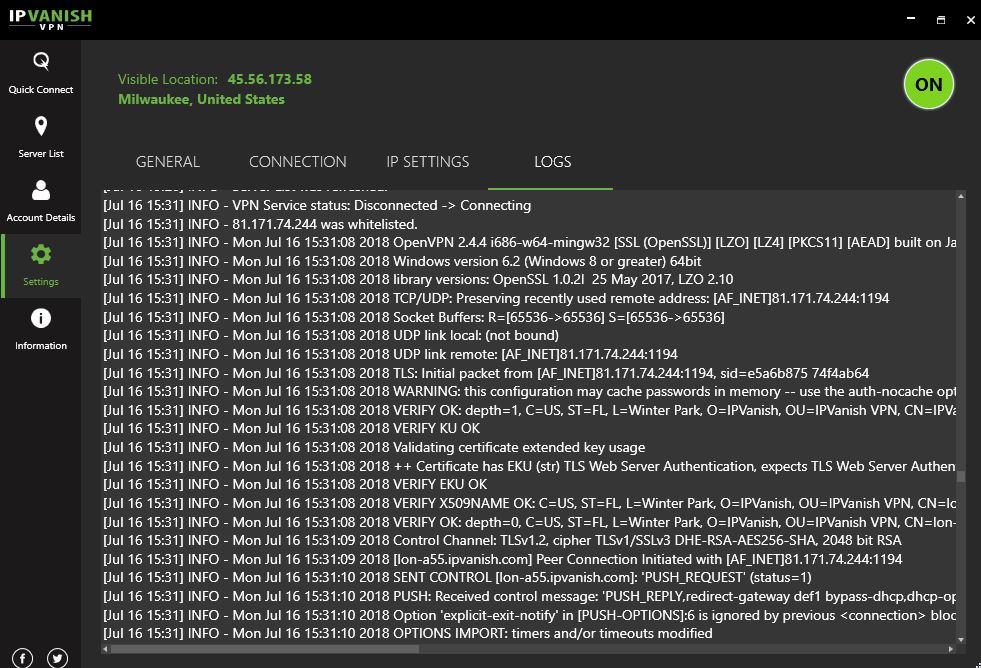Click the IPVanish VPN logo

[50, 19]
